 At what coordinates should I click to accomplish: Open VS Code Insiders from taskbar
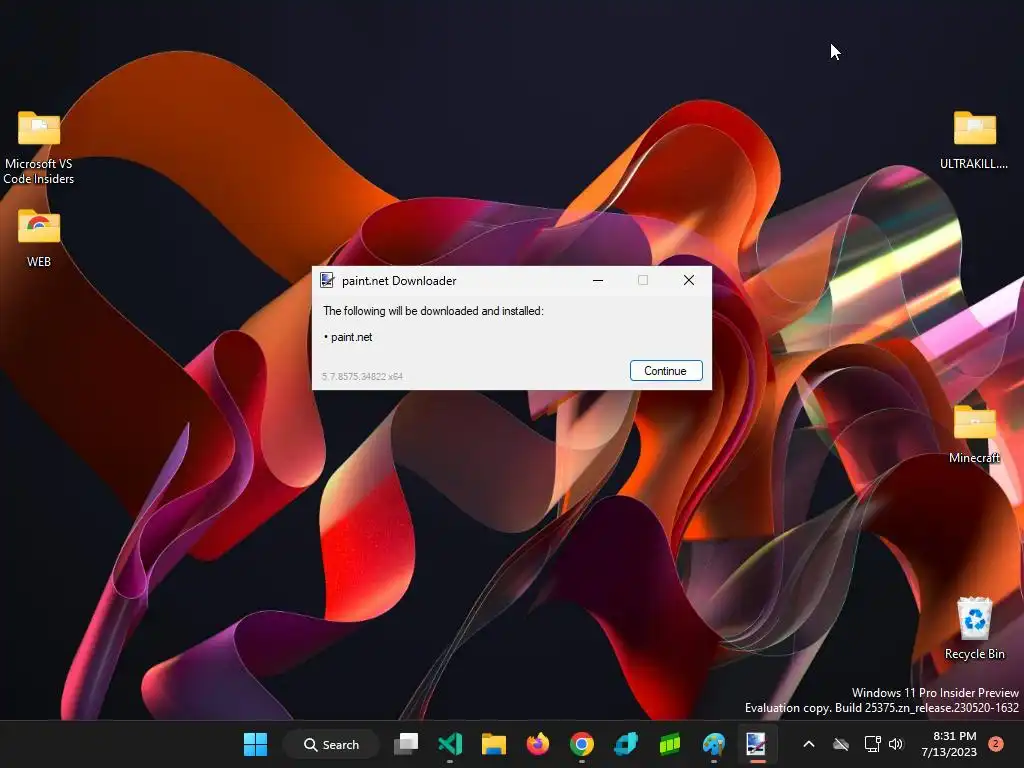450,744
